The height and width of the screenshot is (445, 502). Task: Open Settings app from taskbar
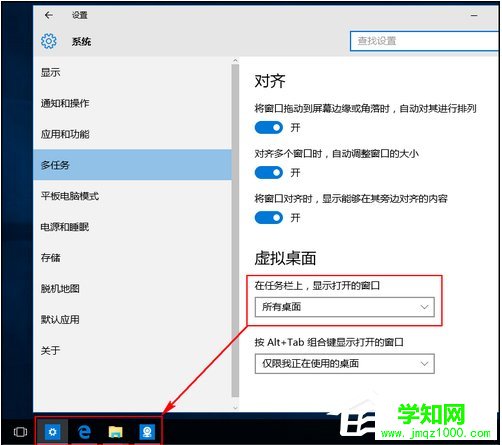(52, 432)
